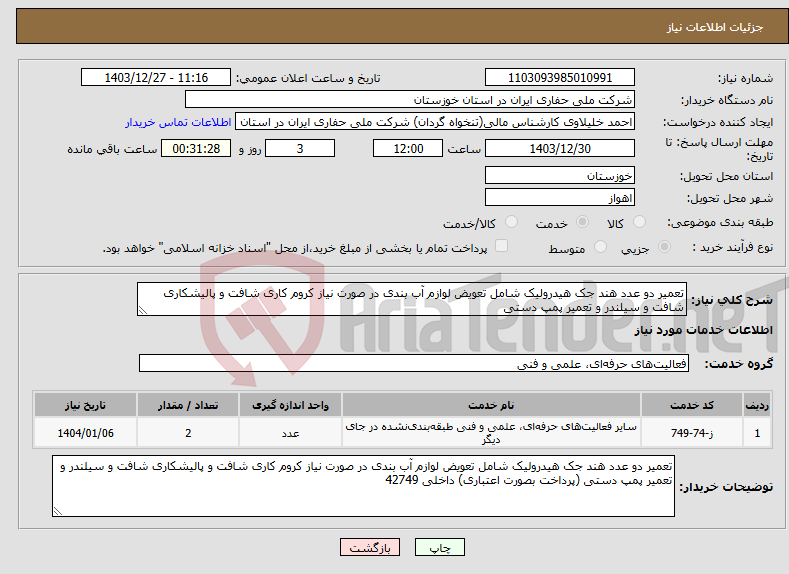Click the توضیحات خریدار label

point(726,487)
